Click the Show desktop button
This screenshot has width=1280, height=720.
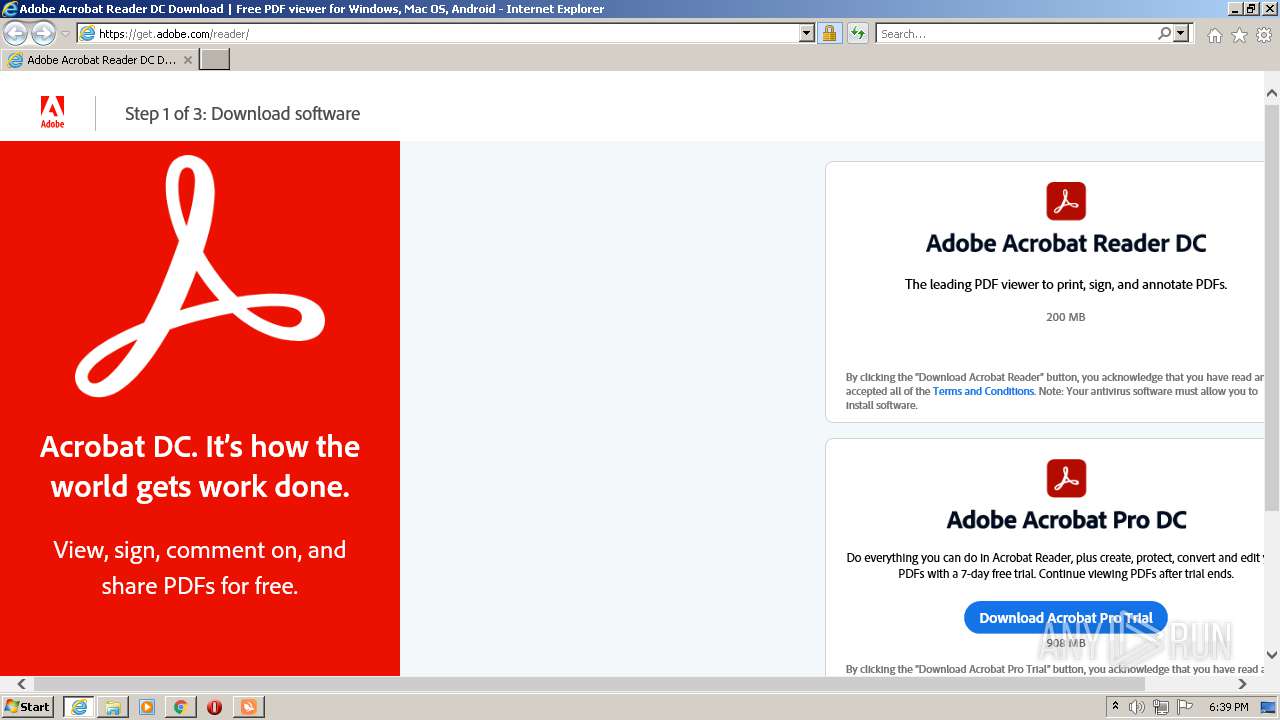(1268, 707)
